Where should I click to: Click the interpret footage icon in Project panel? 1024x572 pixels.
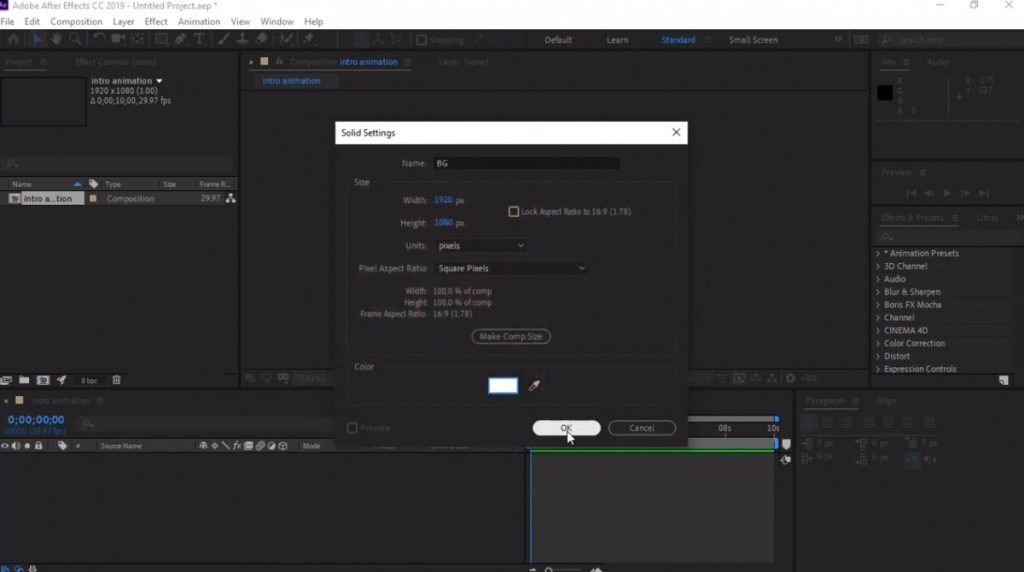6,380
